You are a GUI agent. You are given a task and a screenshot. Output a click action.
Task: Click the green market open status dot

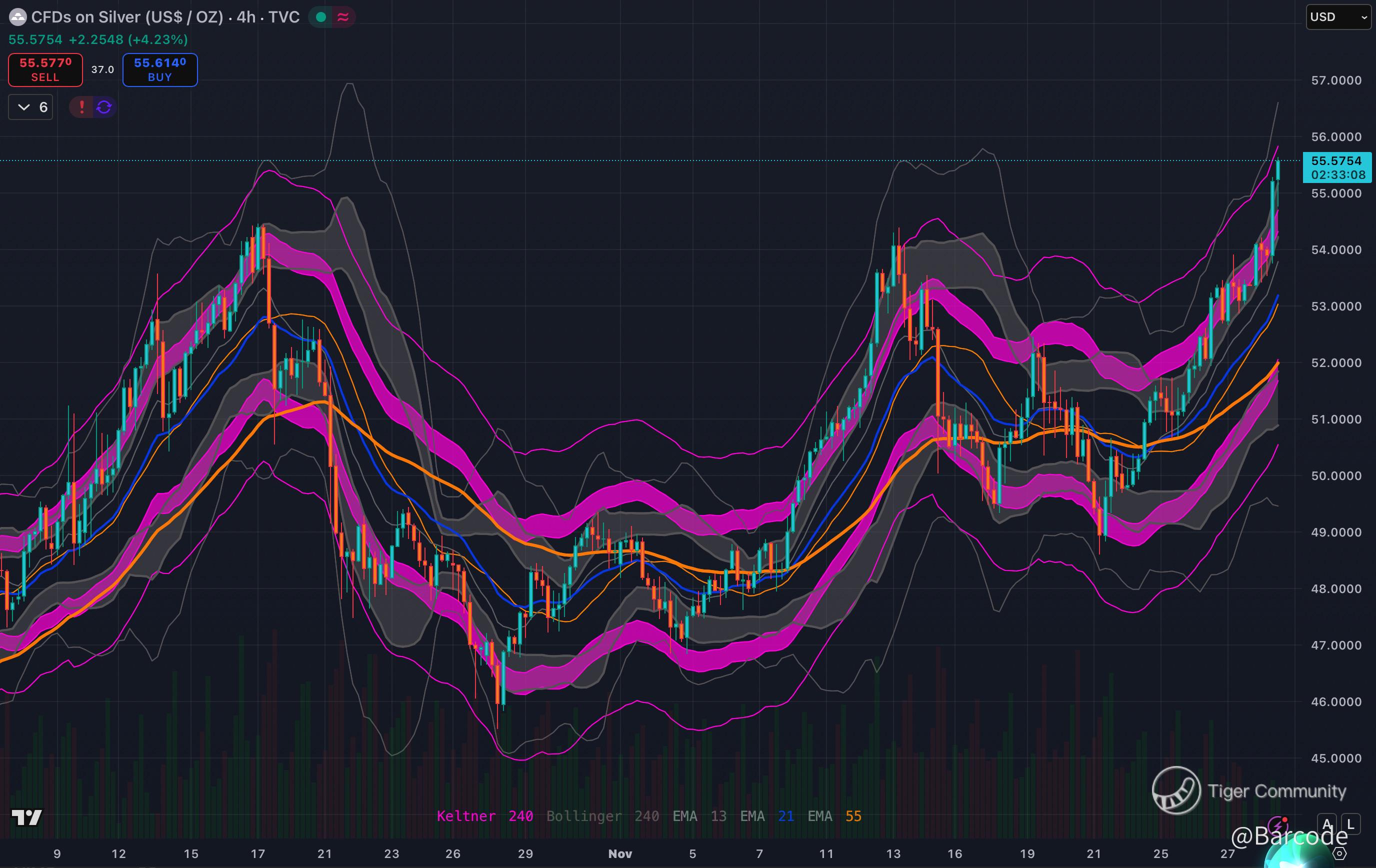click(x=321, y=17)
